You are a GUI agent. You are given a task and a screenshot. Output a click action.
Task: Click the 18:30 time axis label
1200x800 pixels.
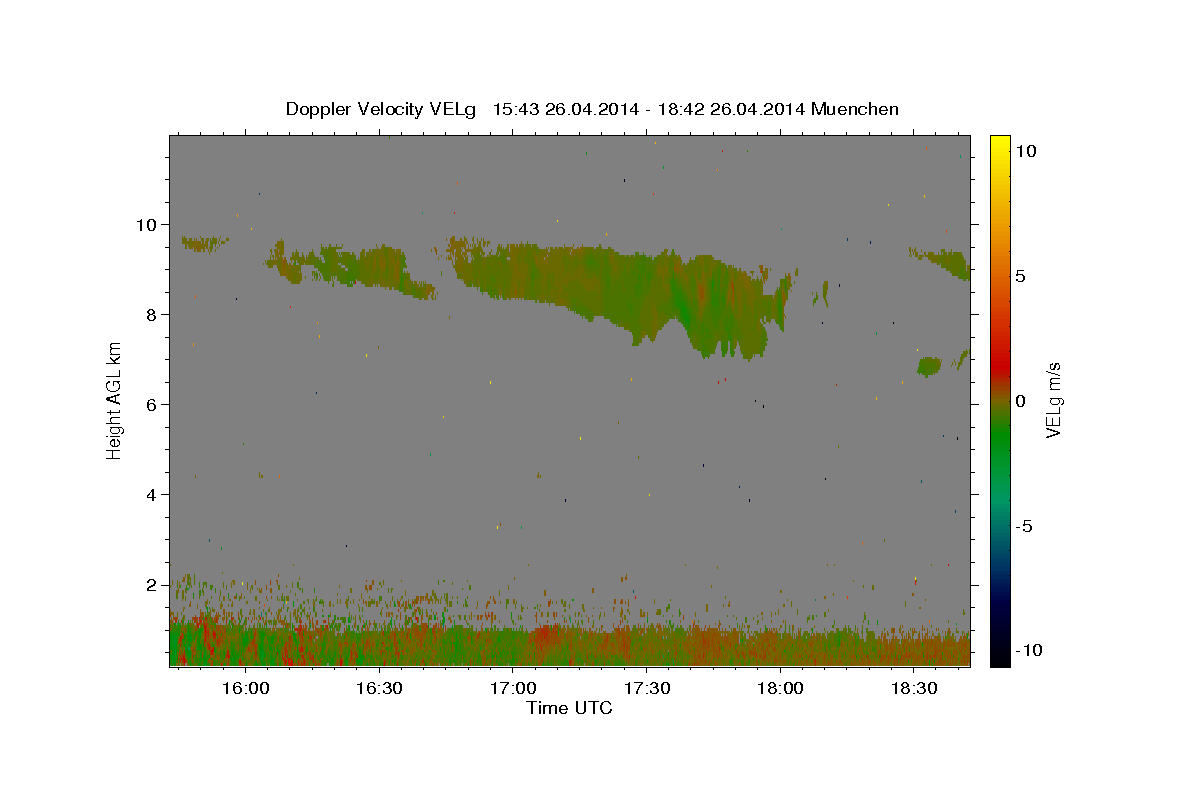coord(914,689)
